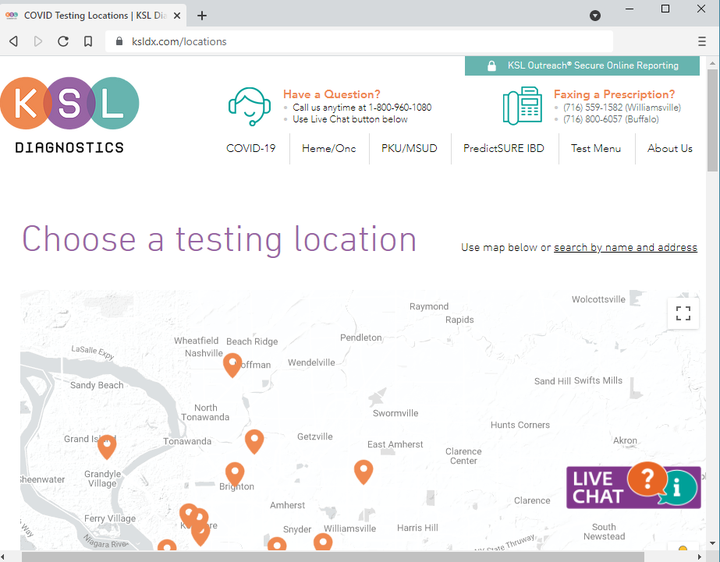Open KSL Outreach Secure Online Reporting
This screenshot has height=562, width=720.
click(x=582, y=66)
